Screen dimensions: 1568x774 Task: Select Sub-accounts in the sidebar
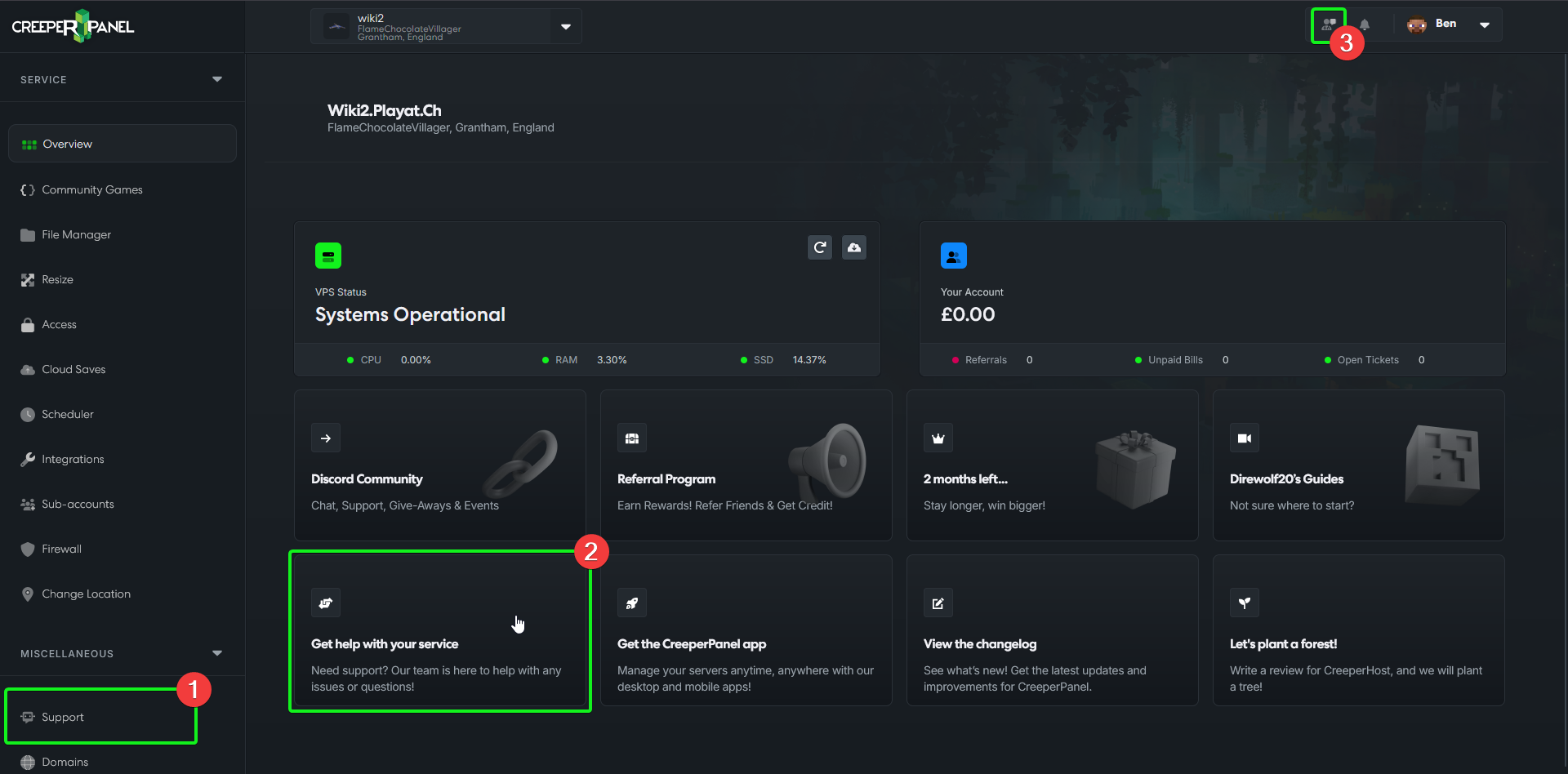pyautogui.click(x=78, y=505)
